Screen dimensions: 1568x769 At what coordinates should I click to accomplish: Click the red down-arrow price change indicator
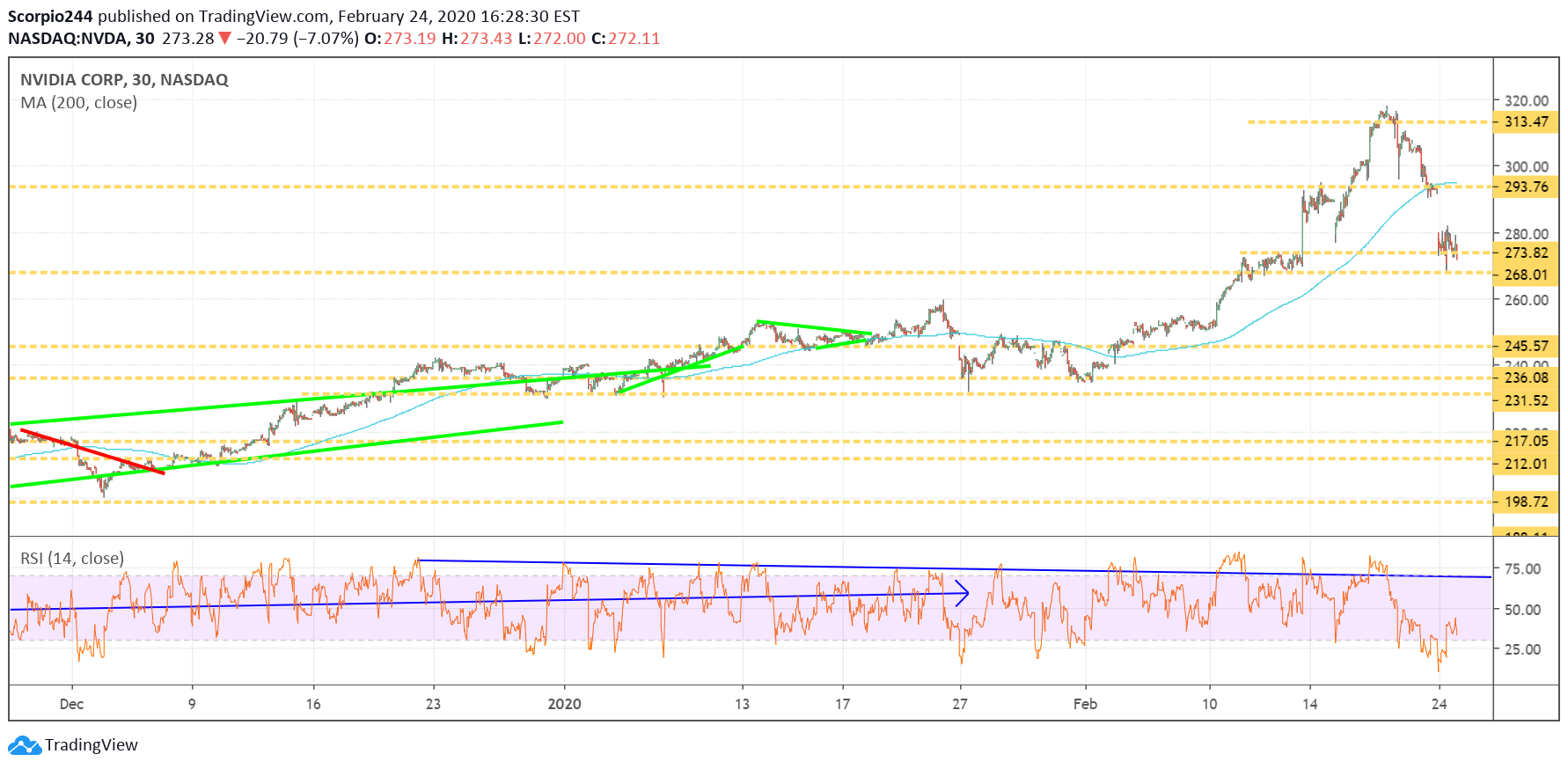pos(225,39)
